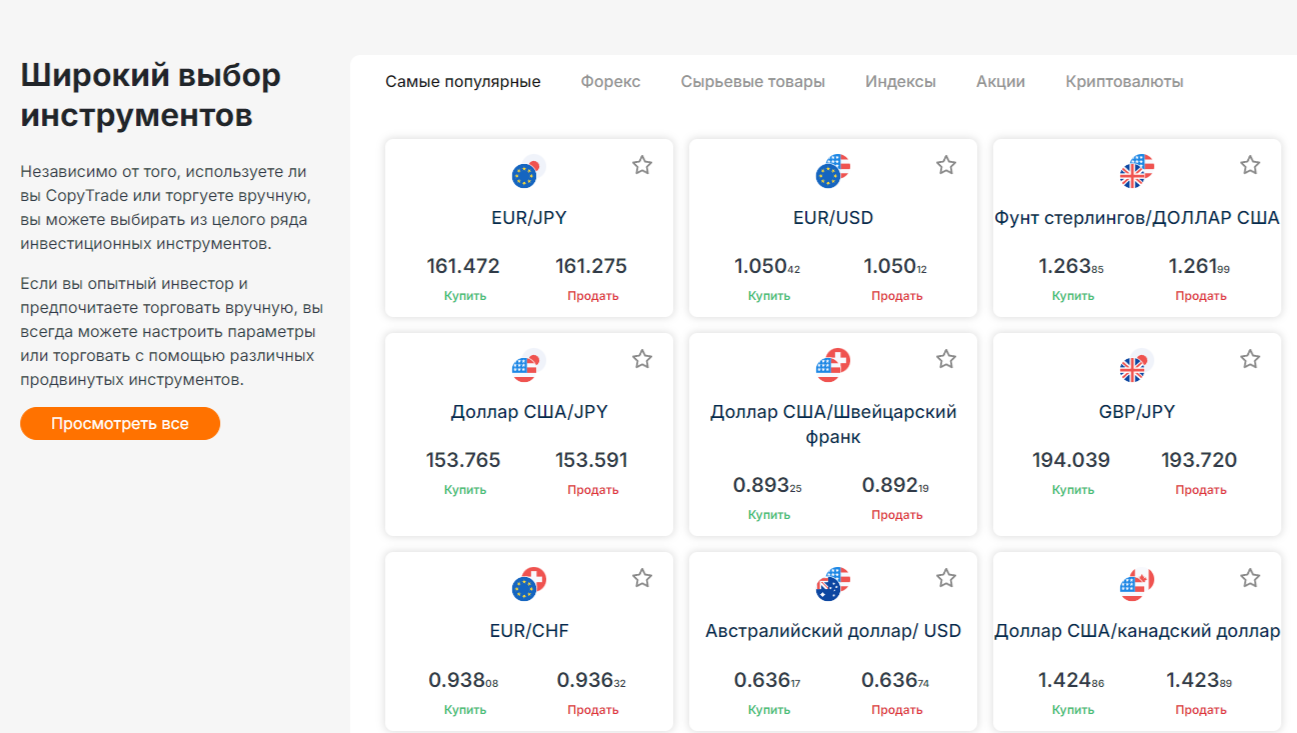This screenshot has width=1297, height=733.
Task: Click Купить on Доллар США/JPY card
Action: click(x=465, y=490)
